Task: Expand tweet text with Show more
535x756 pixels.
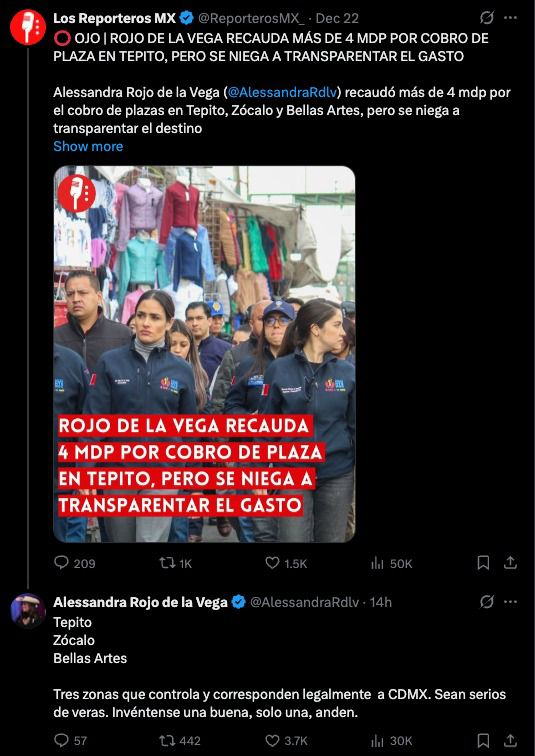Action: point(88,146)
